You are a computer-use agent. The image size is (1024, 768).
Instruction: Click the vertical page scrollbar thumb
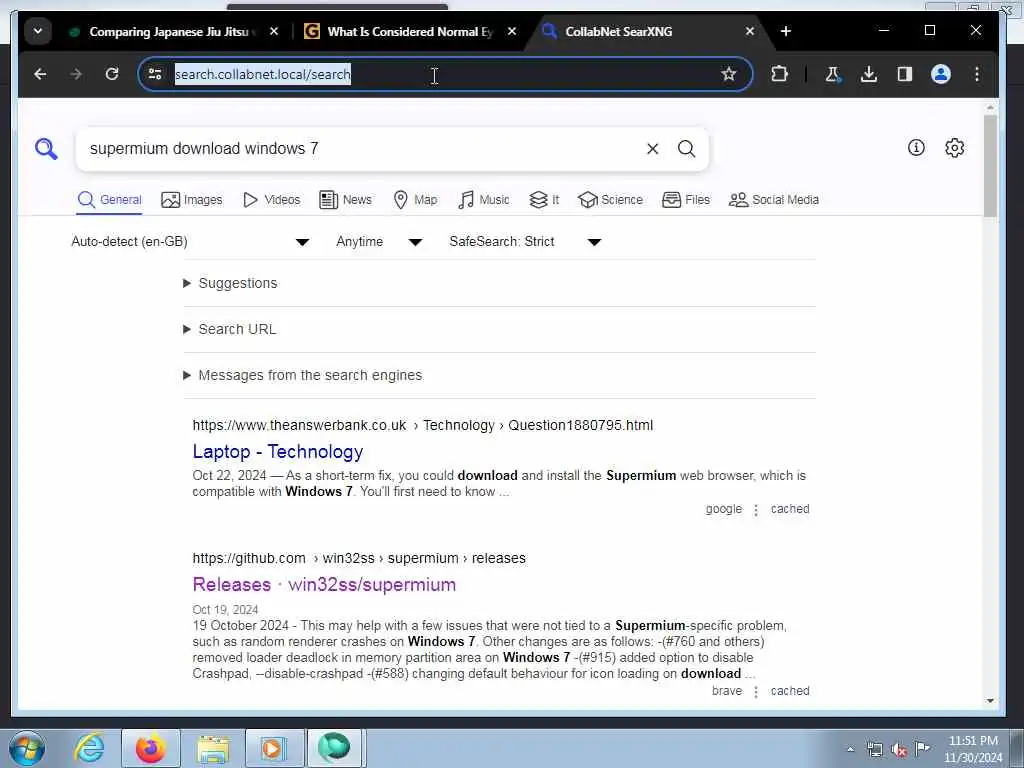[990, 167]
